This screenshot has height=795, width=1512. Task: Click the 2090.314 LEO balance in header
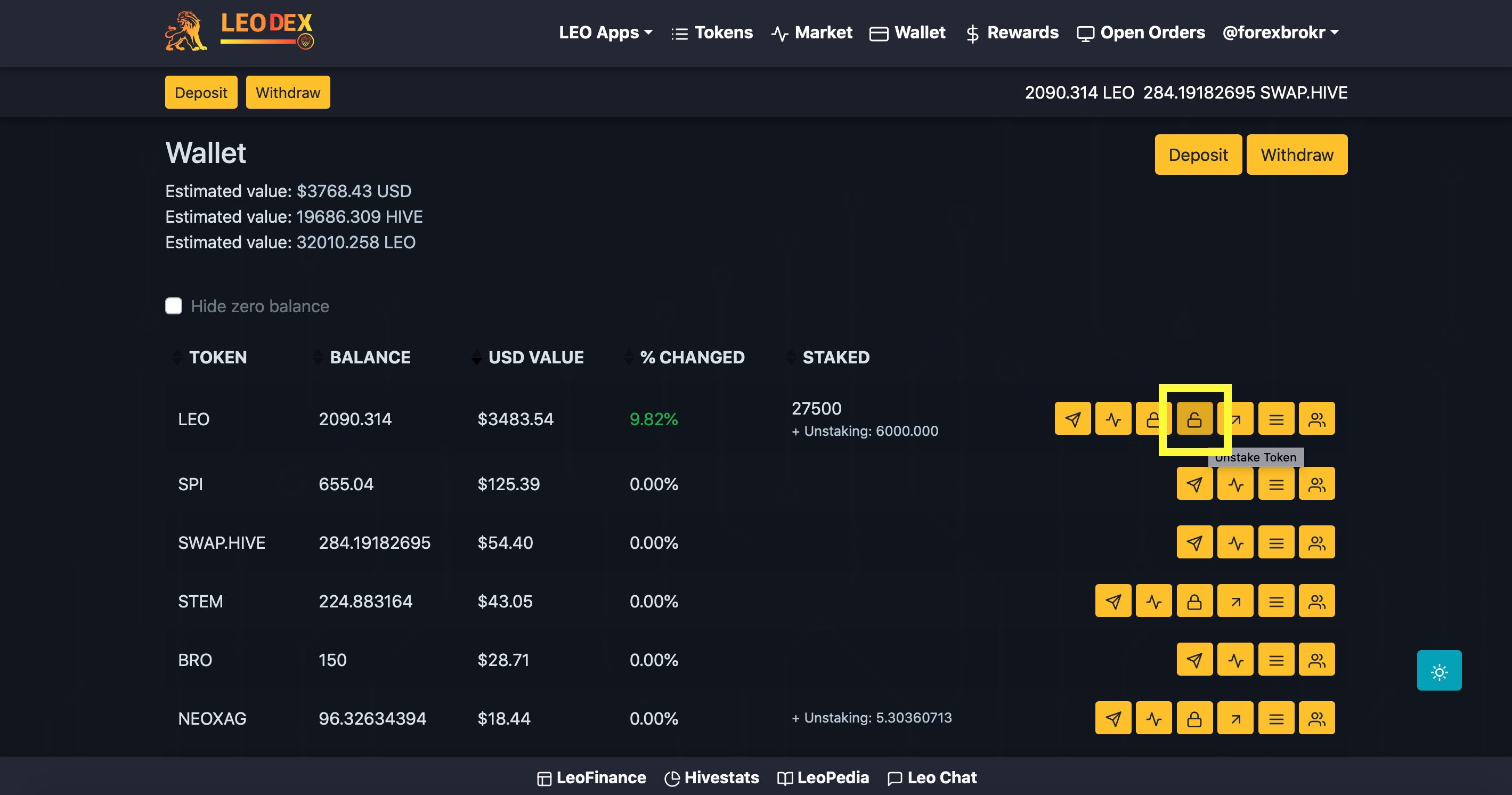(x=1079, y=92)
